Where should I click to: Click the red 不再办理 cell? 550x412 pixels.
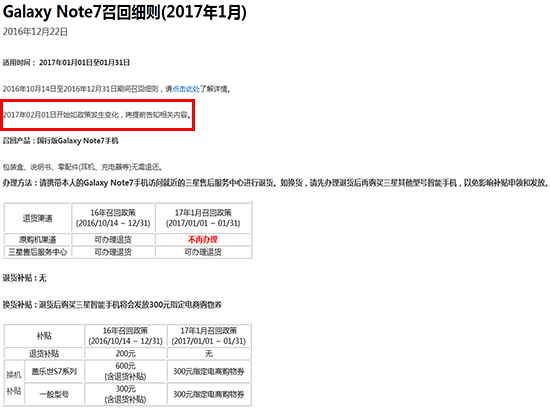coord(203,240)
